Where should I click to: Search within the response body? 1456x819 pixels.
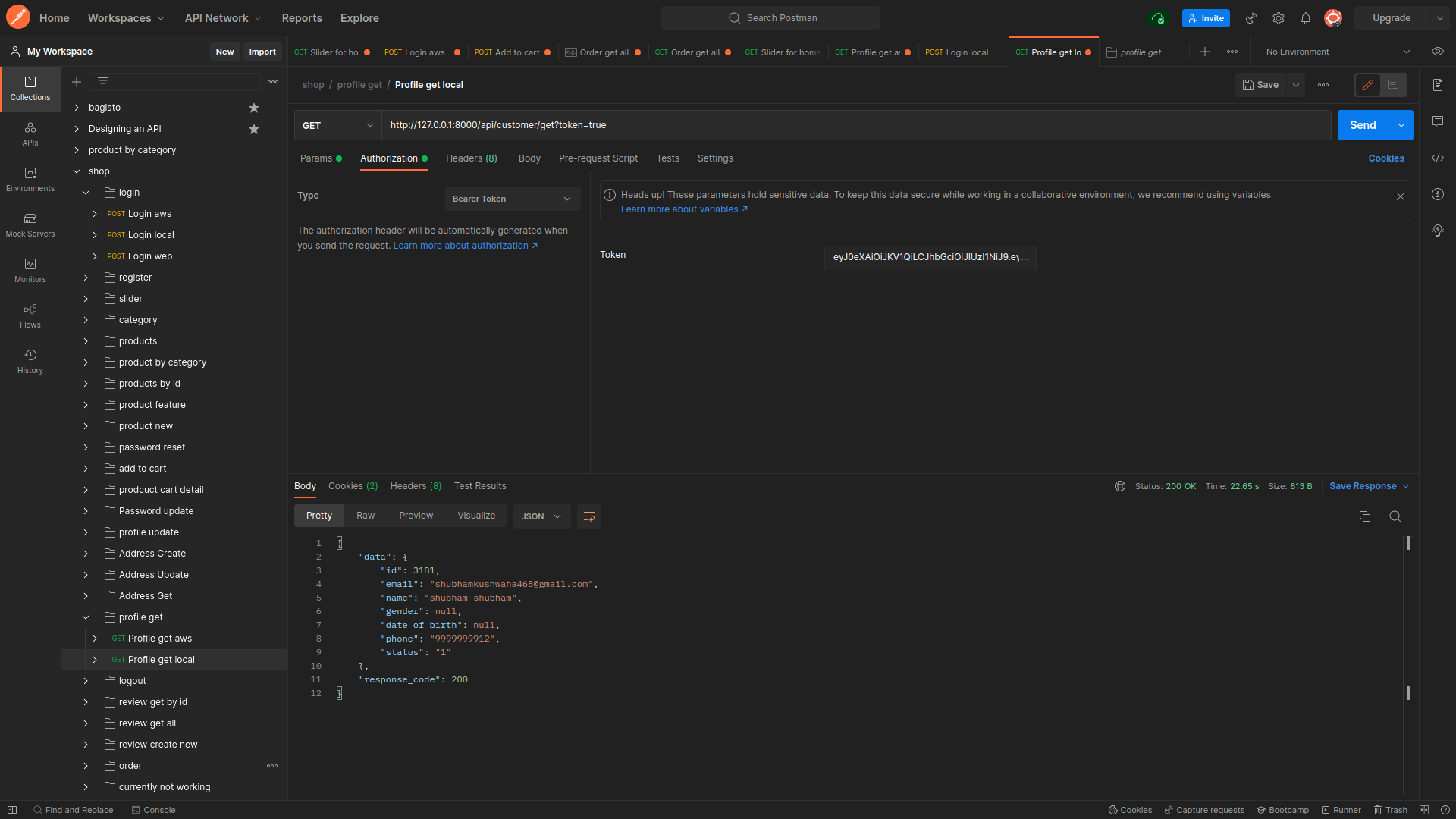[1395, 516]
